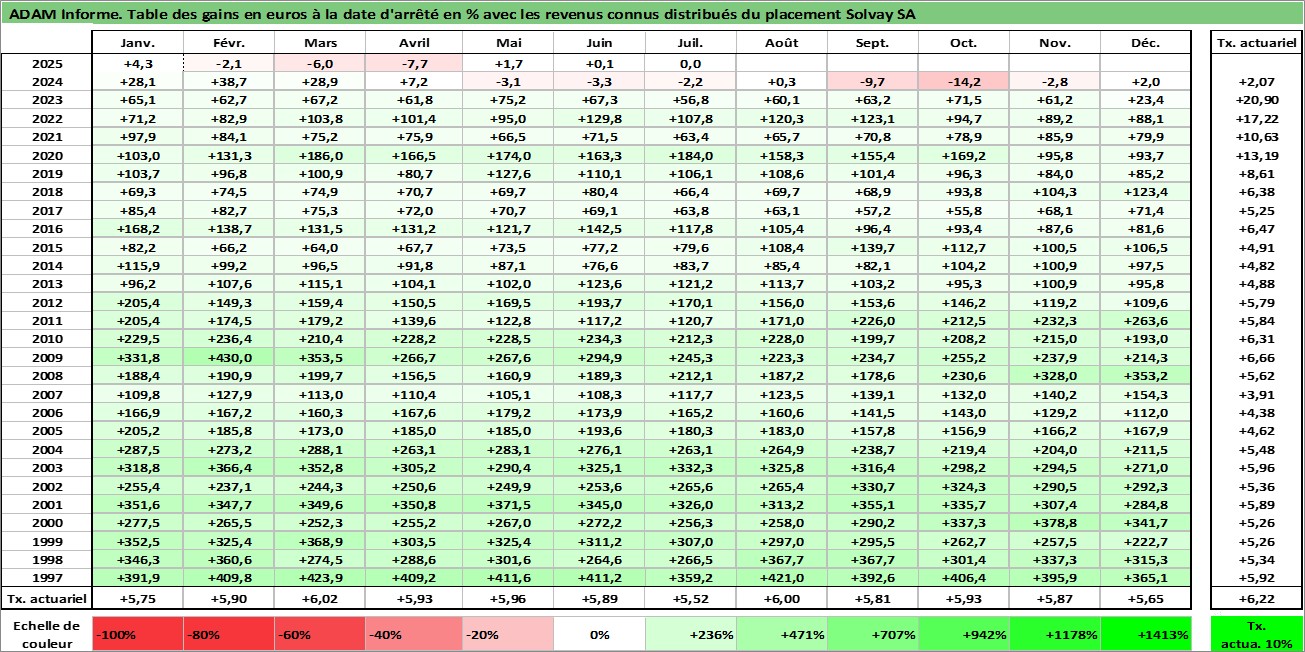Select the 2024 Oct. cell -14,2
Image resolution: width=1305 pixels, height=652 pixels.
(964, 82)
